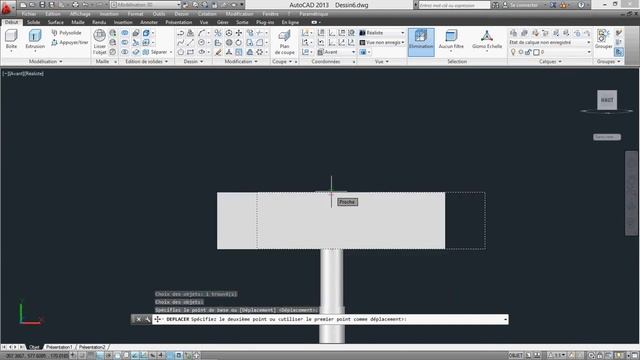Screen dimensions: 640x360
Task: Open the Format menu
Action: coord(135,14)
